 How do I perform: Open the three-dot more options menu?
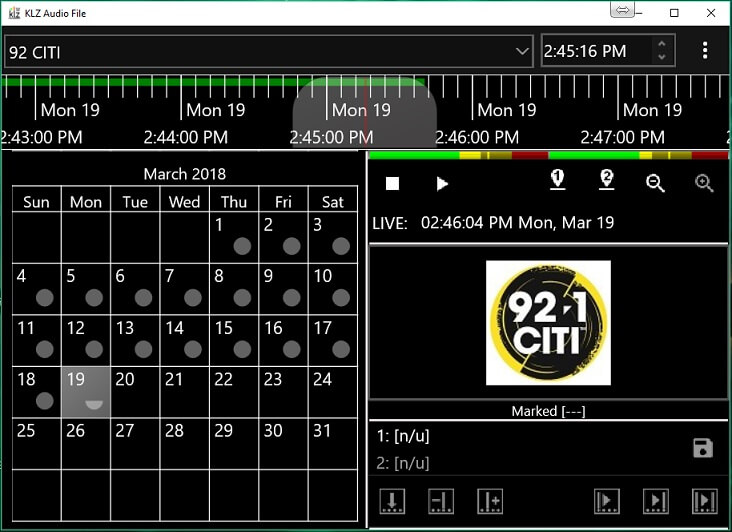(705, 50)
